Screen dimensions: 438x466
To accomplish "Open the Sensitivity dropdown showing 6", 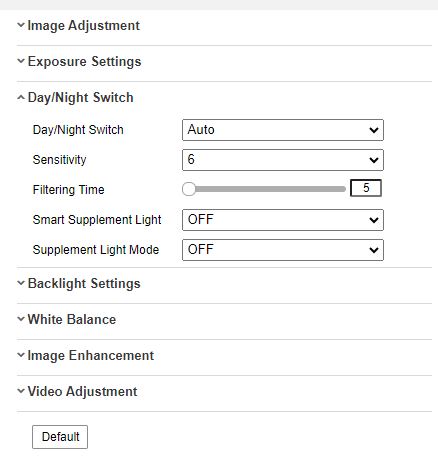I will pyautogui.click(x=283, y=160).
